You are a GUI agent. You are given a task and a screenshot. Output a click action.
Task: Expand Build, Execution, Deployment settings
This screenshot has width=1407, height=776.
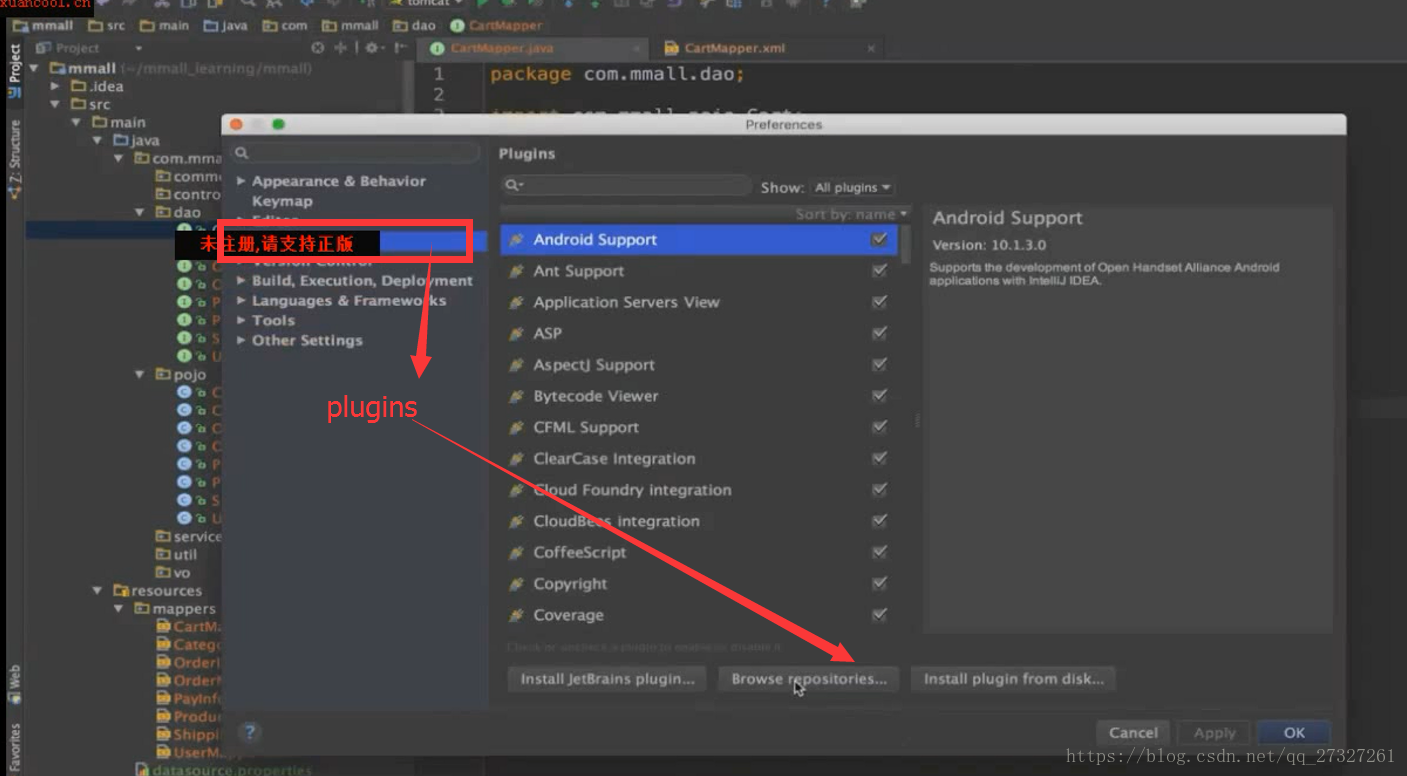click(x=241, y=281)
